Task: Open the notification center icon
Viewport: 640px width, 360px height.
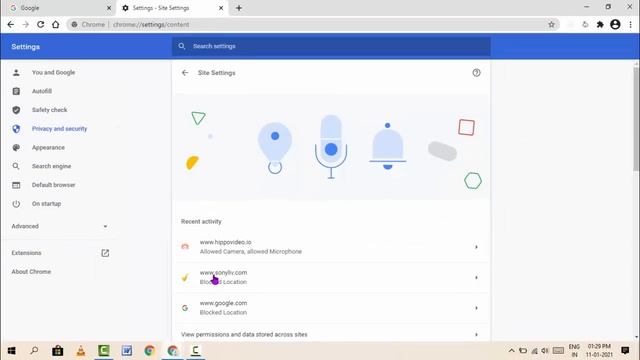Action: tap(625, 351)
